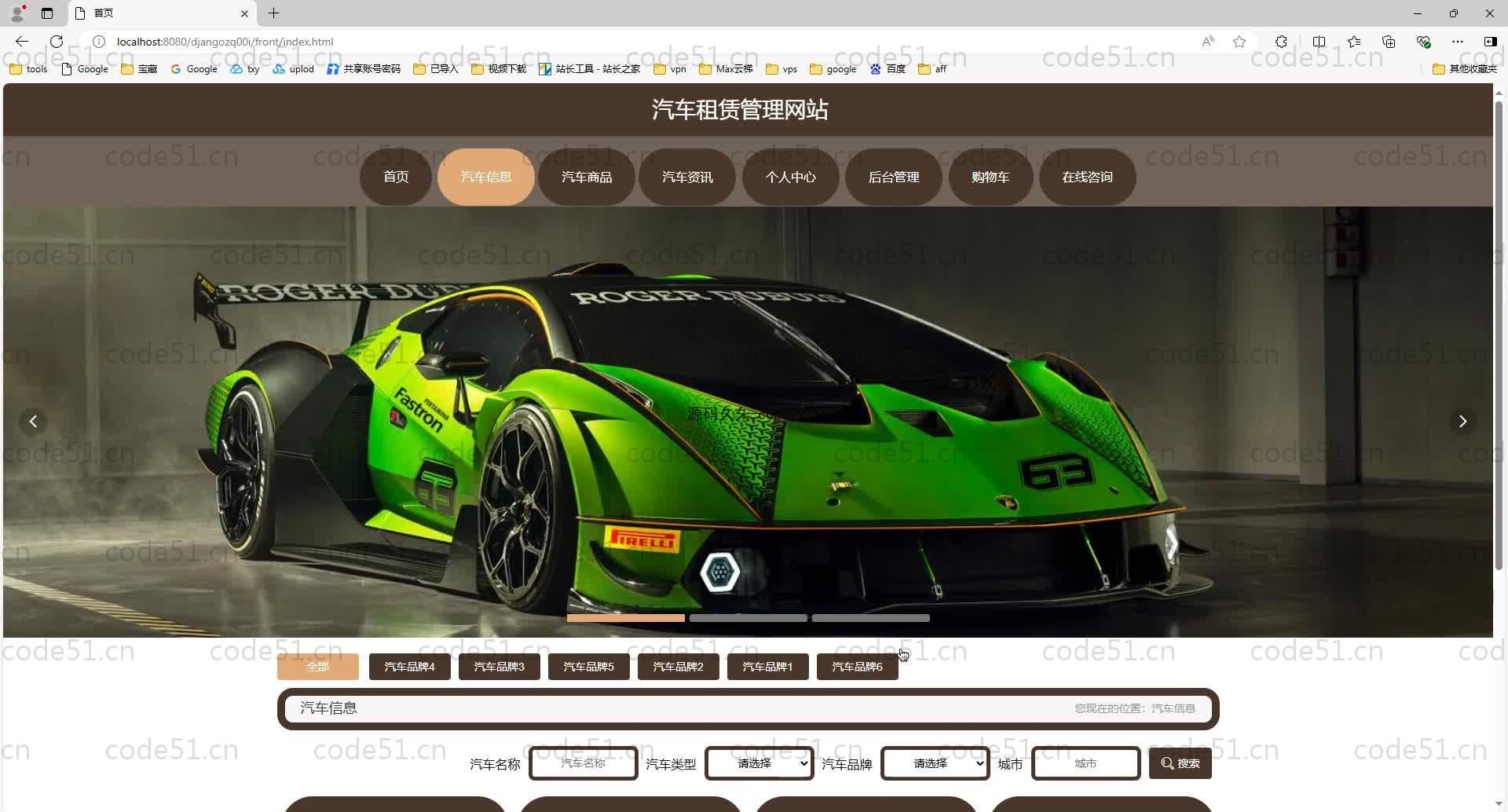The width and height of the screenshot is (1508, 812).
Task: Expand 汽车类型 dropdown
Action: click(x=759, y=763)
